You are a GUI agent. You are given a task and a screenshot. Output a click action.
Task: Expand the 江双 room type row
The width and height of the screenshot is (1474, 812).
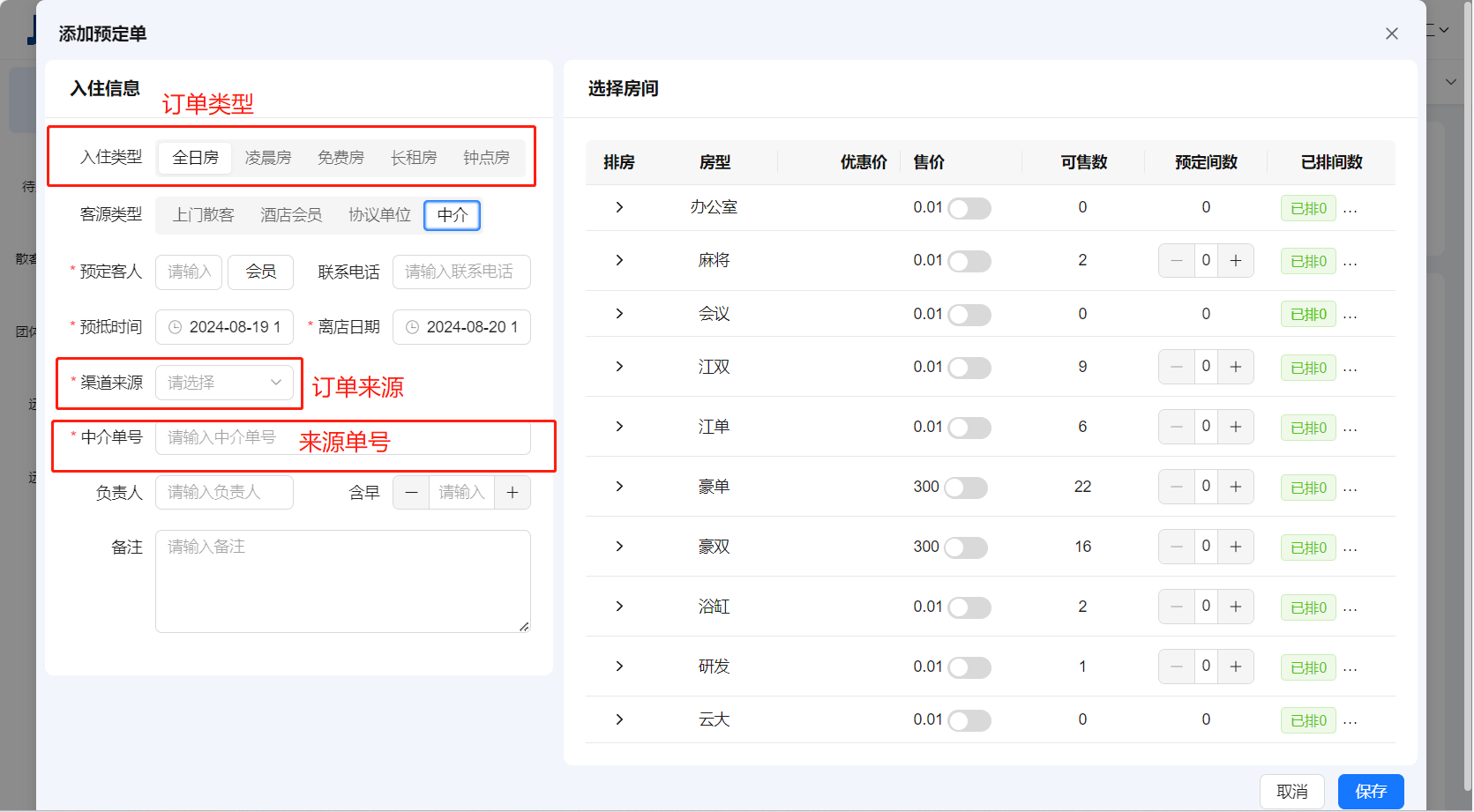click(x=619, y=367)
